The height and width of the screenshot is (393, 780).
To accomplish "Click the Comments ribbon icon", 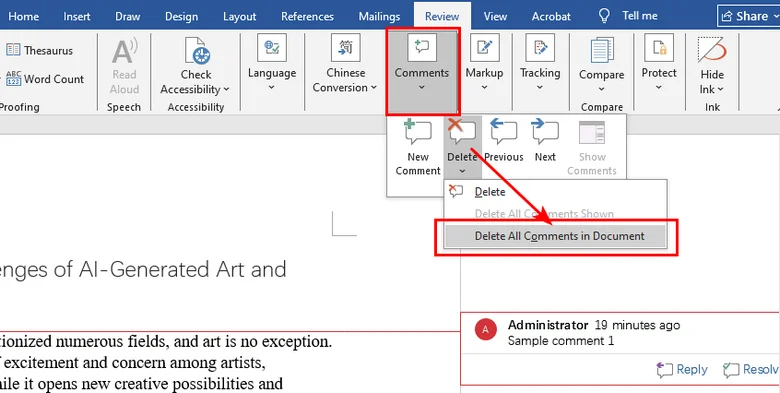I will 421,48.
